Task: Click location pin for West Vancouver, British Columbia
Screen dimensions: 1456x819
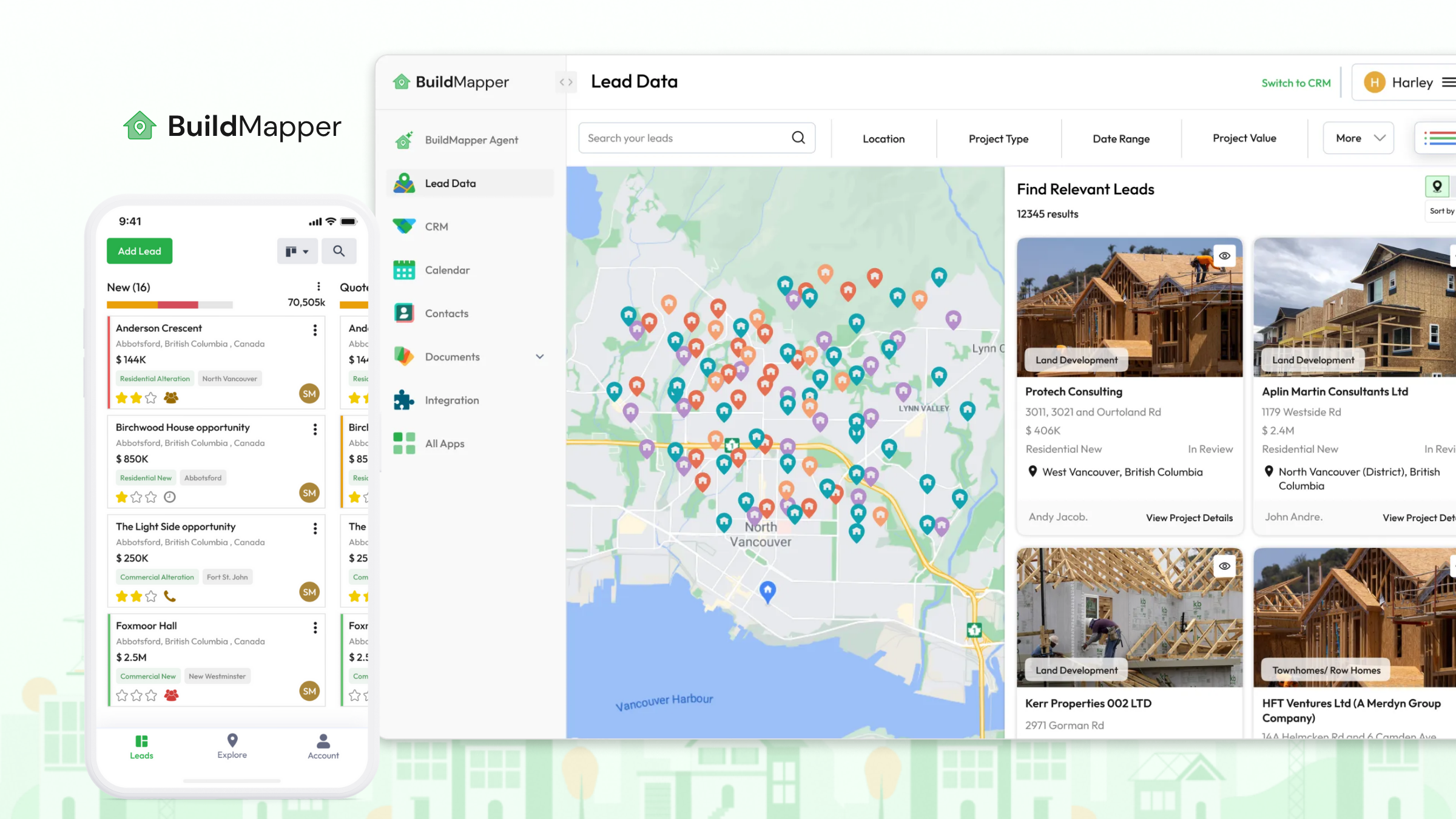Action: 1033,471
